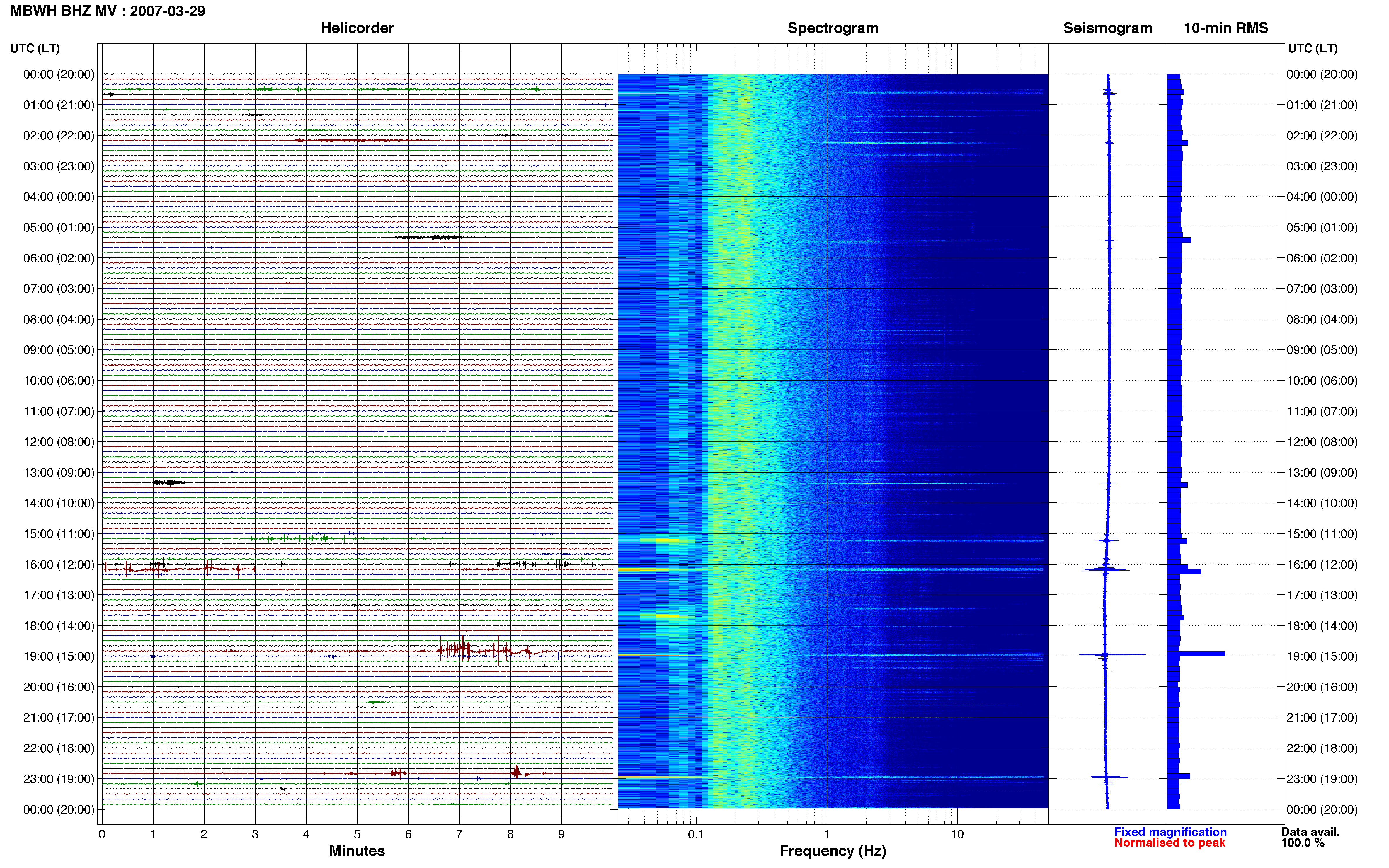Click the minute '9' tick label
The height and width of the screenshot is (868, 1389).
point(561,834)
